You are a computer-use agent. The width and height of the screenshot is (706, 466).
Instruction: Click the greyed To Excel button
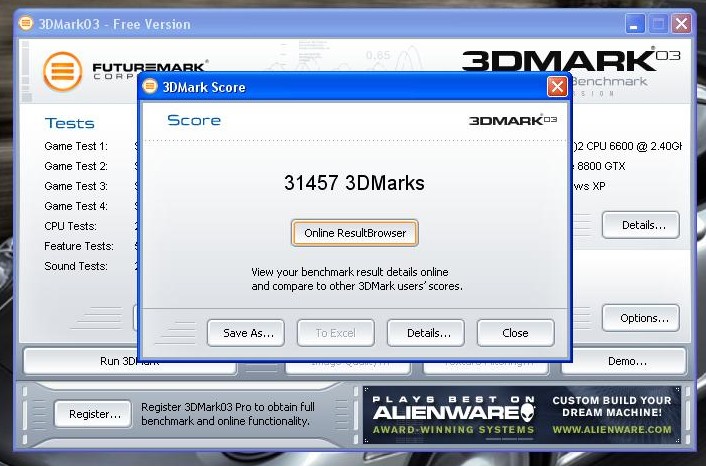pyautogui.click(x=335, y=333)
